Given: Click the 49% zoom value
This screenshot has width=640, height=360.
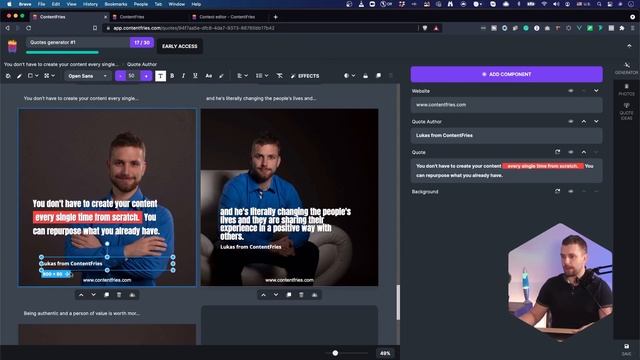Looking at the screenshot, I should [x=385, y=353].
